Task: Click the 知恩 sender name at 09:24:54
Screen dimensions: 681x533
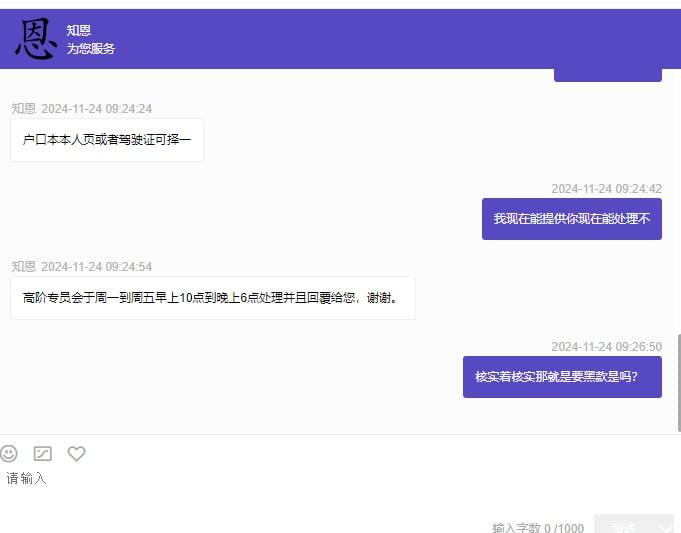Action: (x=24, y=267)
